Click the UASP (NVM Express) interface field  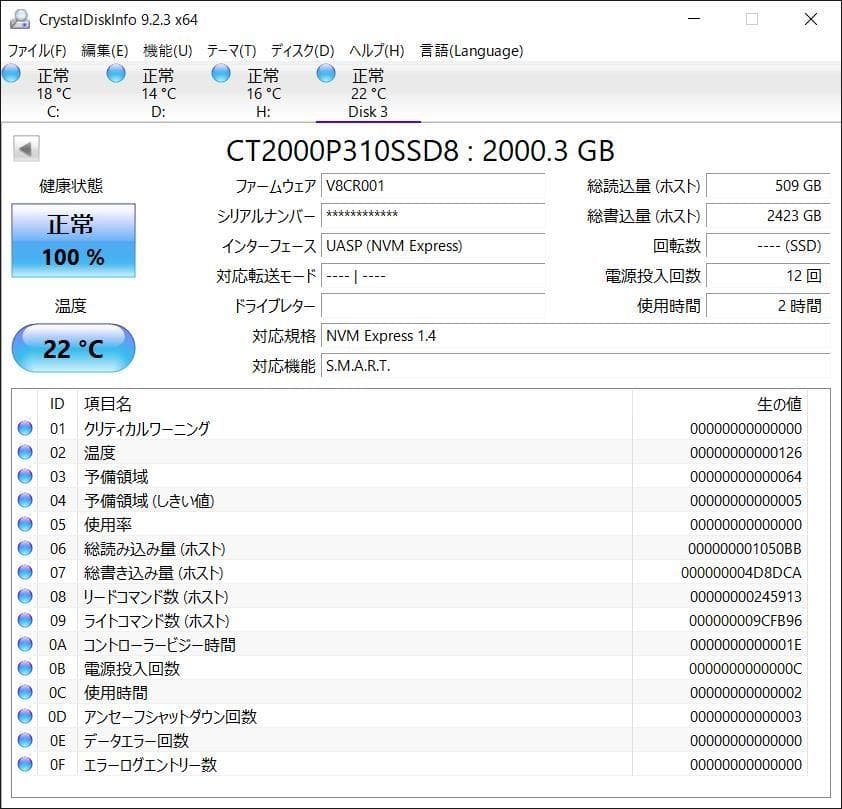coord(433,246)
